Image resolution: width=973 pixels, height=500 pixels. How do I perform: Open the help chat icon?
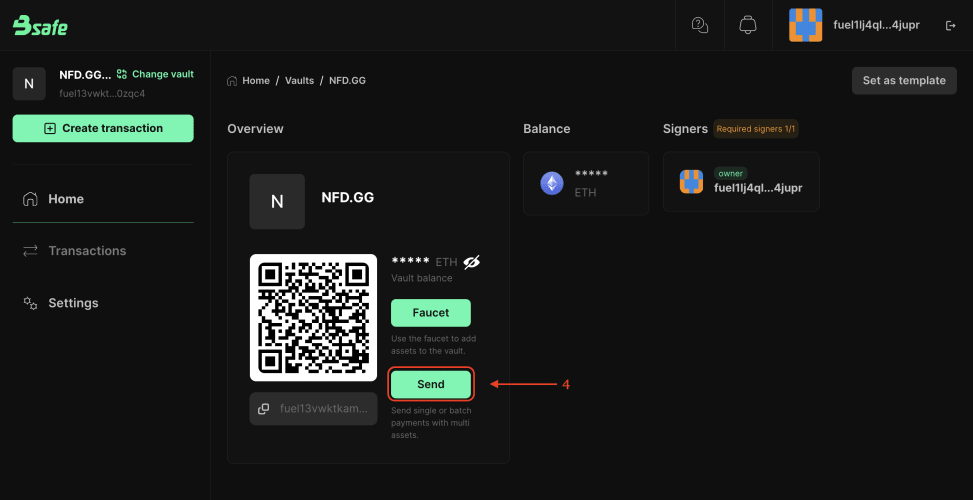699,25
